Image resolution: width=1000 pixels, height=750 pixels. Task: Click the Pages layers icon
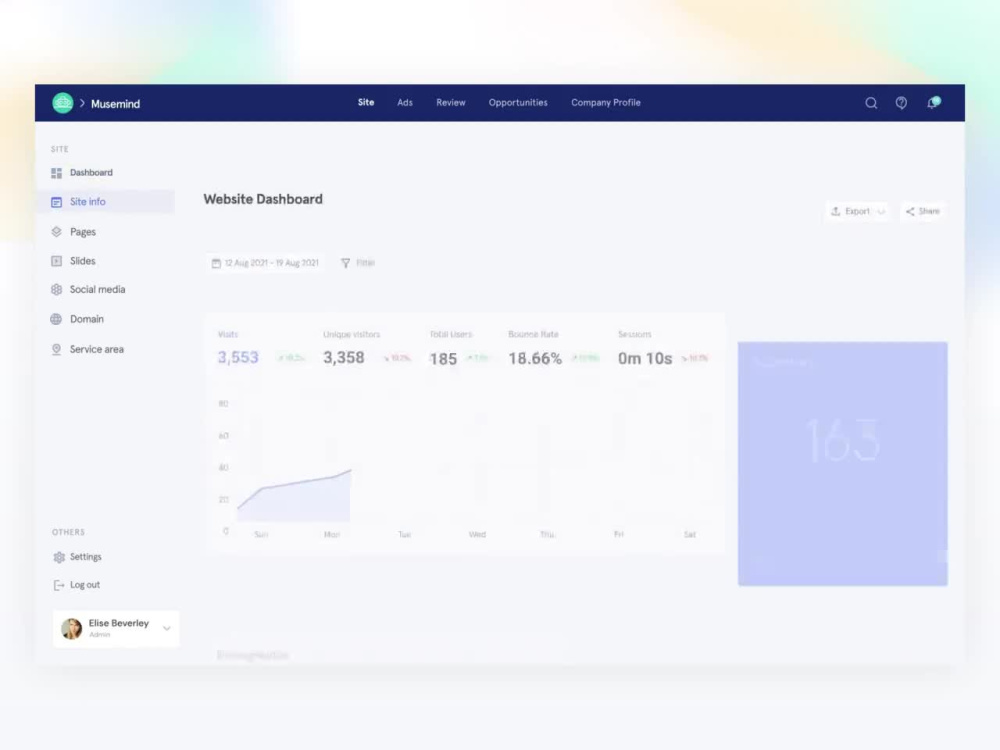coord(56,232)
